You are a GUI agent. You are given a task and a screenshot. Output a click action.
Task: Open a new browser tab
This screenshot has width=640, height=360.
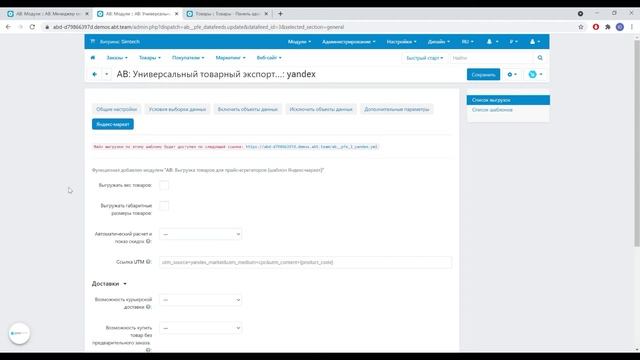click(280, 13)
